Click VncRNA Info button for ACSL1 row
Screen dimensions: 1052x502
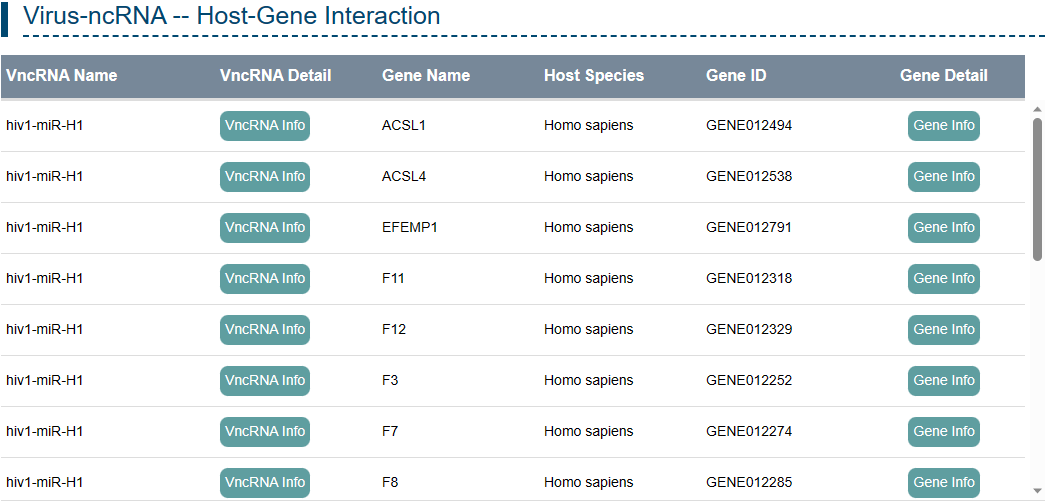coord(265,126)
